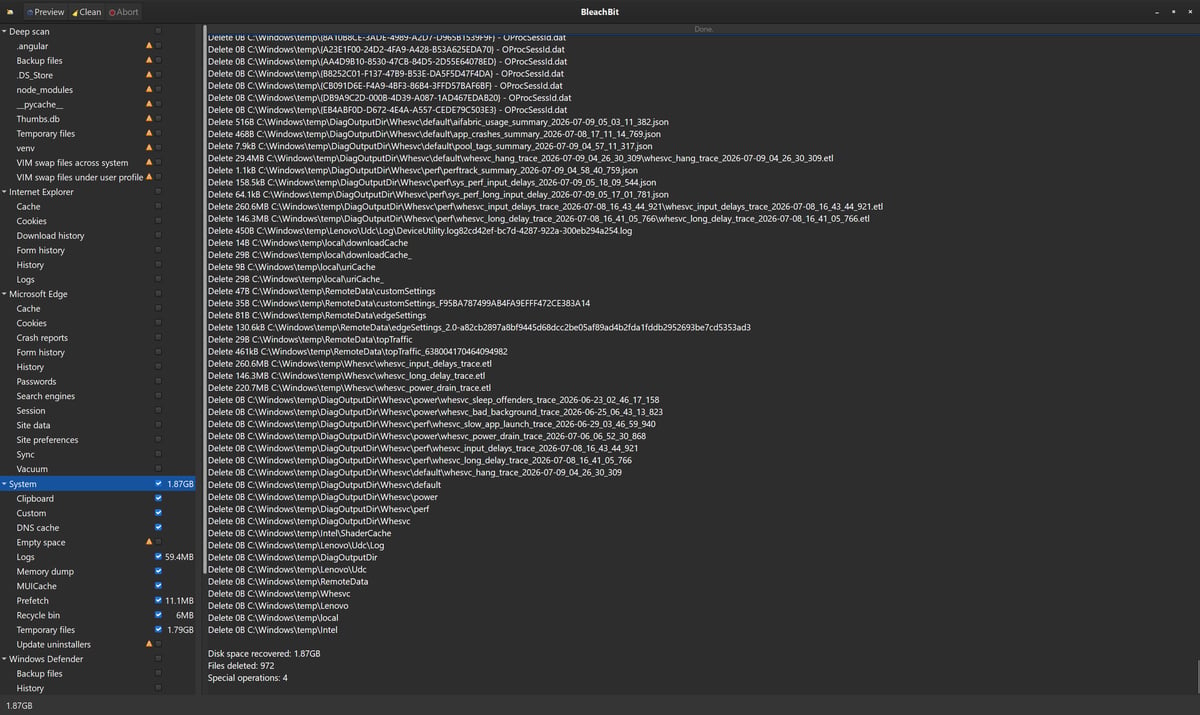The height and width of the screenshot is (715, 1200).
Task: Collapse the Internet Explorer section
Action: [x=4, y=192]
